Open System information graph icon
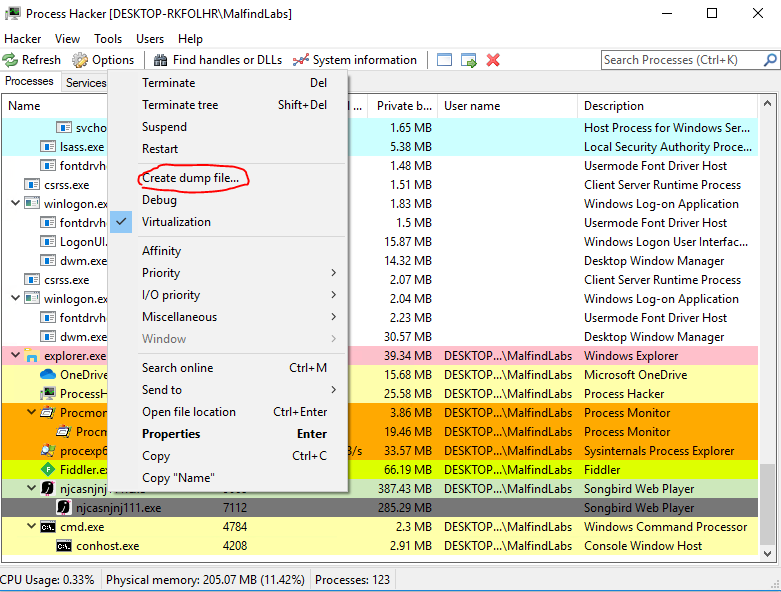The width and height of the screenshot is (781, 592). pyautogui.click(x=300, y=60)
